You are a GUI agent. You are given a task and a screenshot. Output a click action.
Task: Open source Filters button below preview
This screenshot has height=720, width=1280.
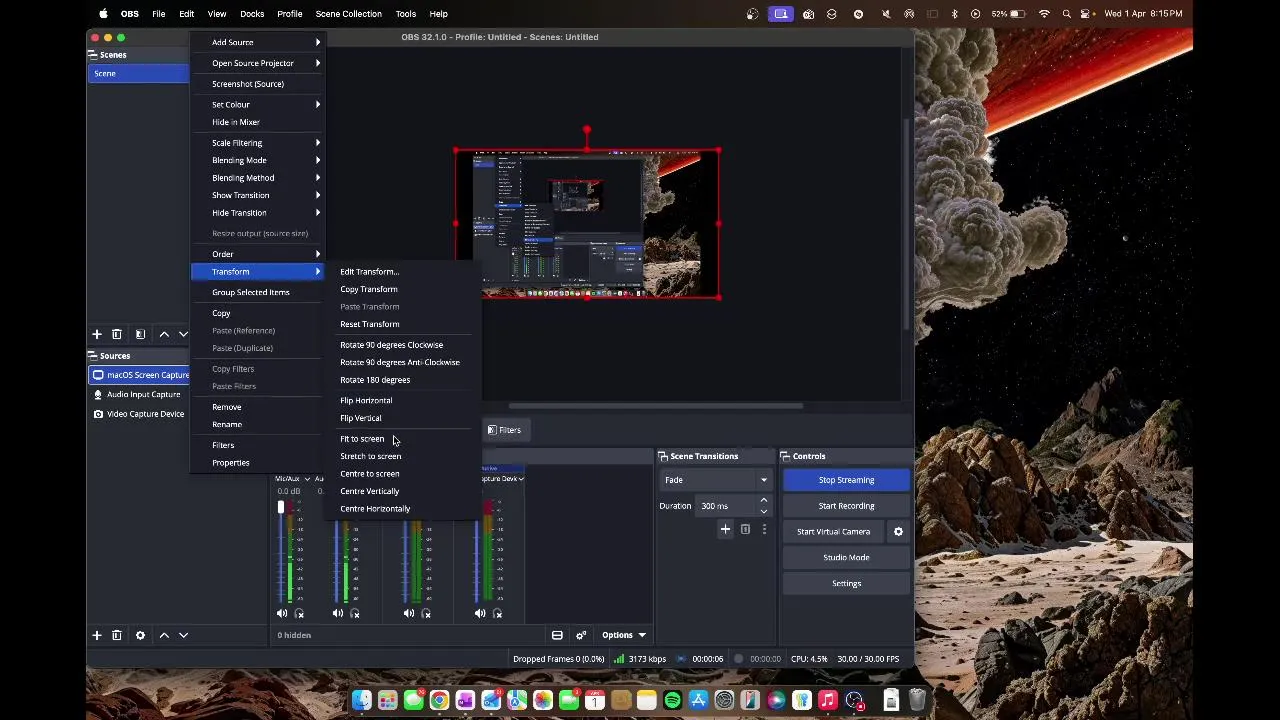[x=504, y=430]
